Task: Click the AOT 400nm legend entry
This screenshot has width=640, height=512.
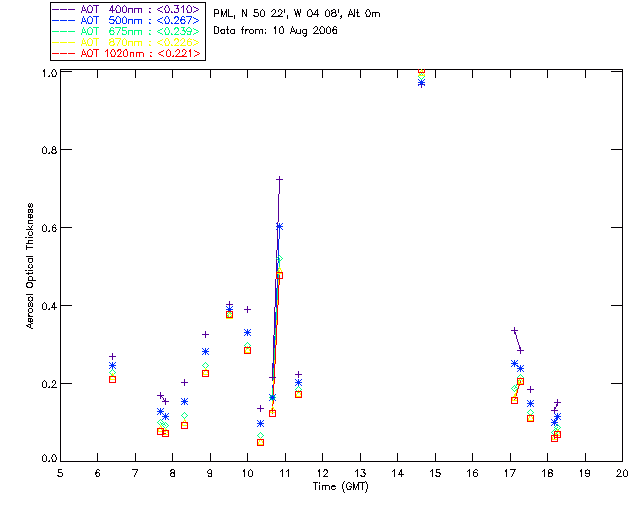Action: coord(127,9)
